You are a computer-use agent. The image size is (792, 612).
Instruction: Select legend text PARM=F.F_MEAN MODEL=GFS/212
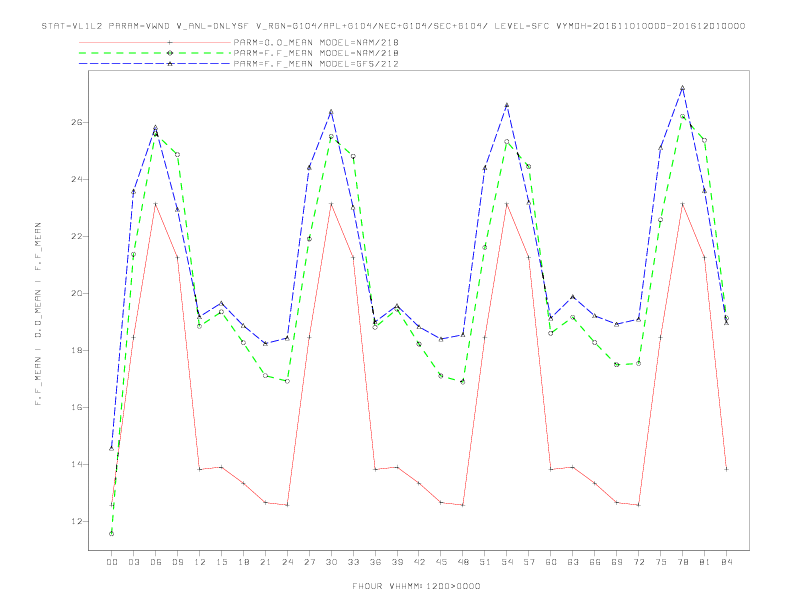click(316, 64)
